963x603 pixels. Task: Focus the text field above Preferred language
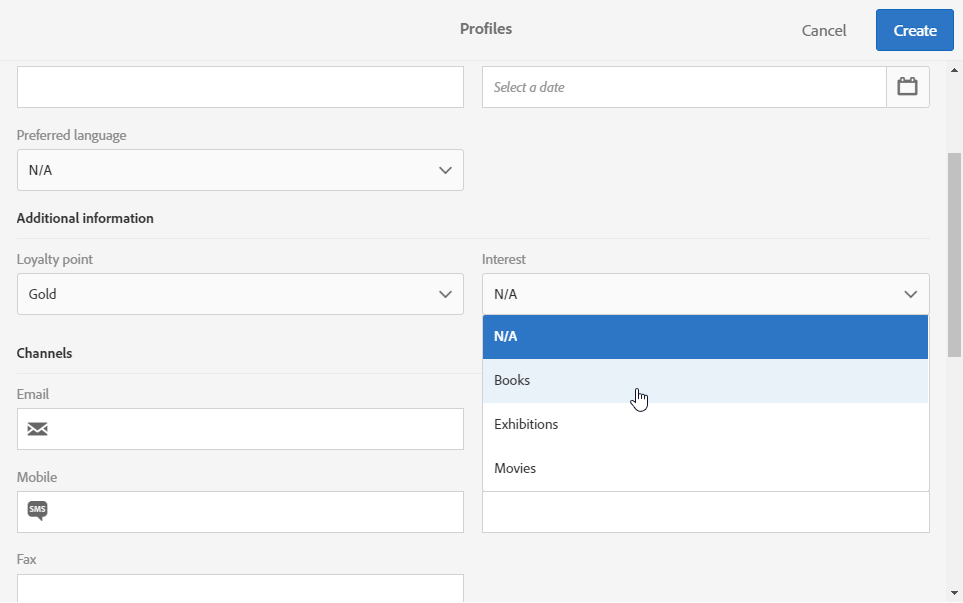point(240,87)
